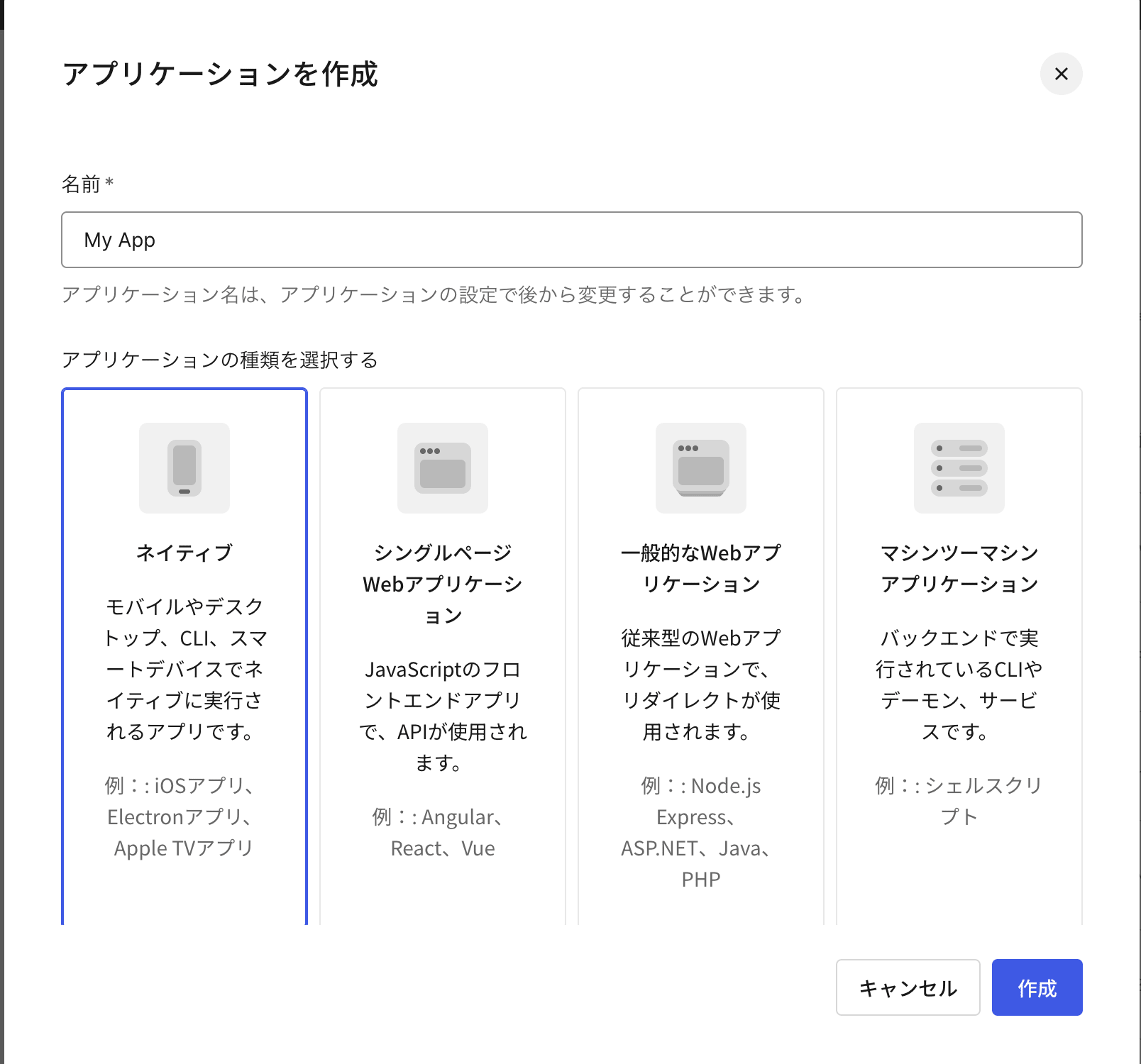
Task: Select the マシンツーマシン server icon
Action: (959, 468)
